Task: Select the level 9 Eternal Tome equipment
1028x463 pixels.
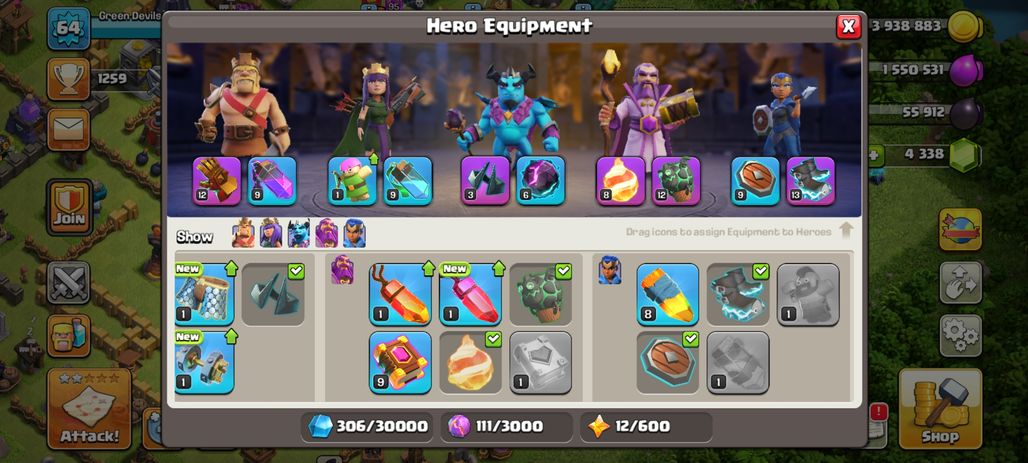Action: pos(400,363)
